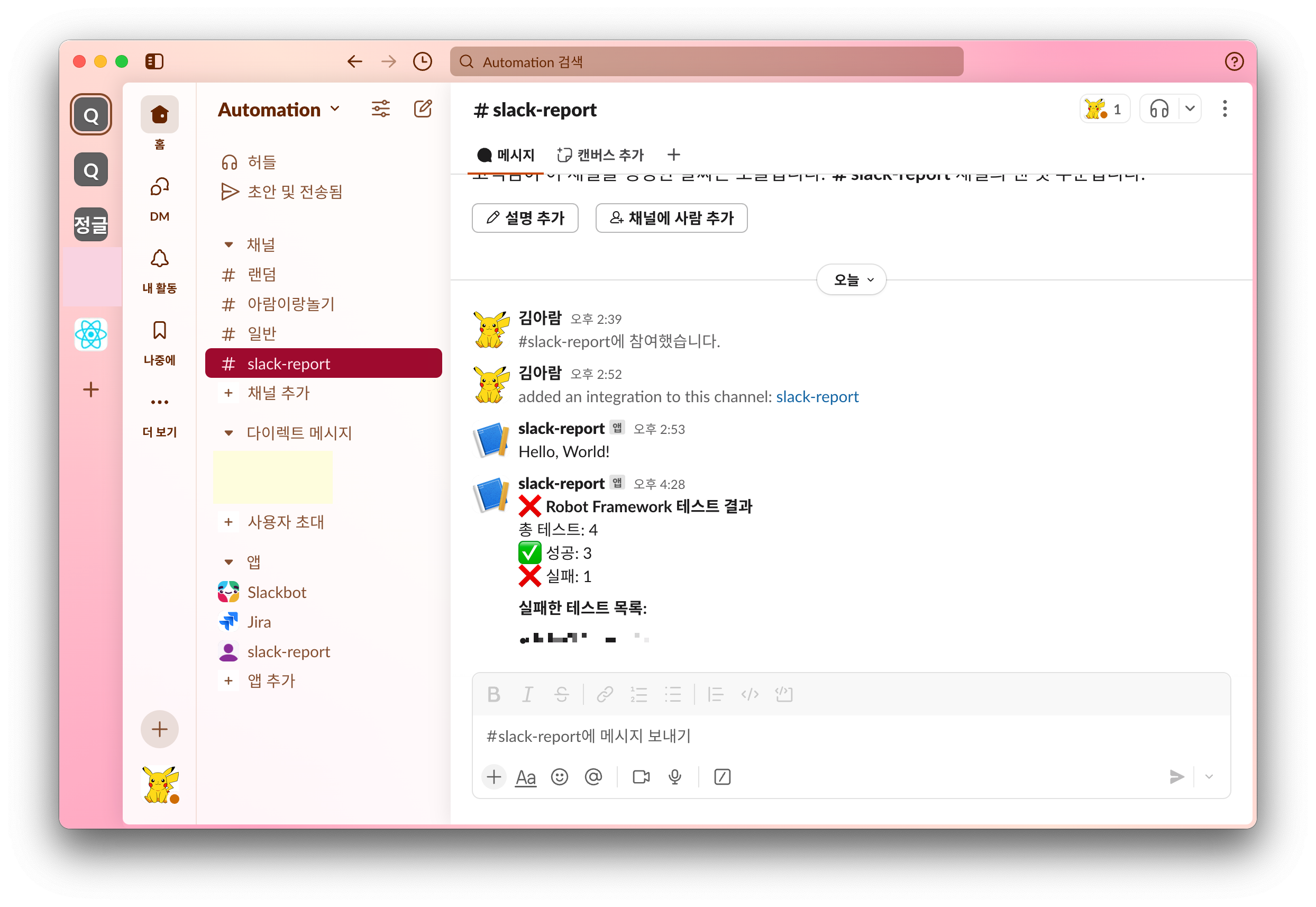The image size is (1316, 907).
Task: Switch to the 메시지 tab
Action: 506,155
